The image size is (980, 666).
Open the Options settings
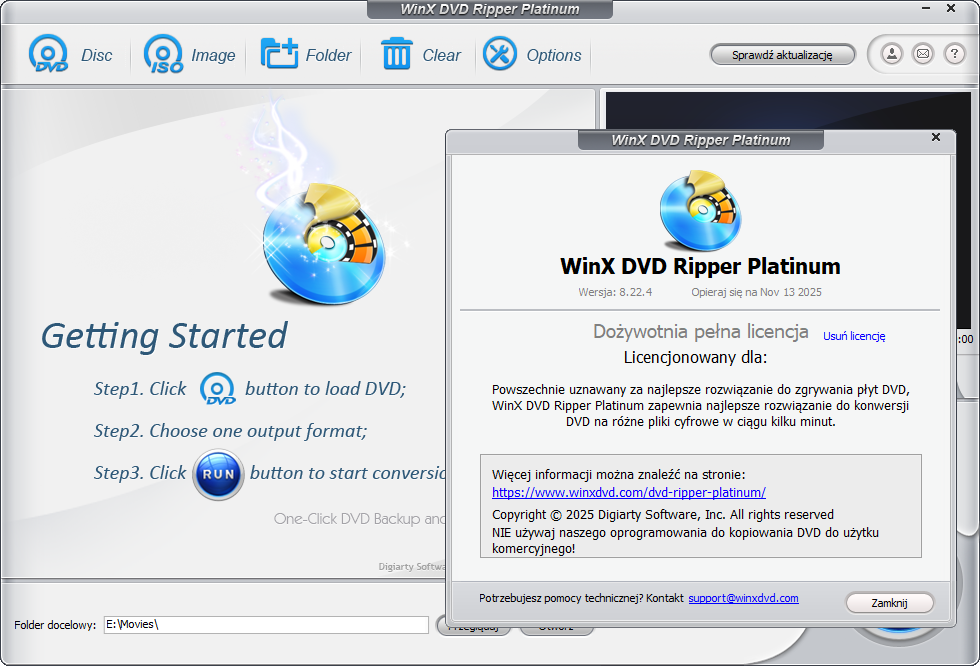[532, 54]
